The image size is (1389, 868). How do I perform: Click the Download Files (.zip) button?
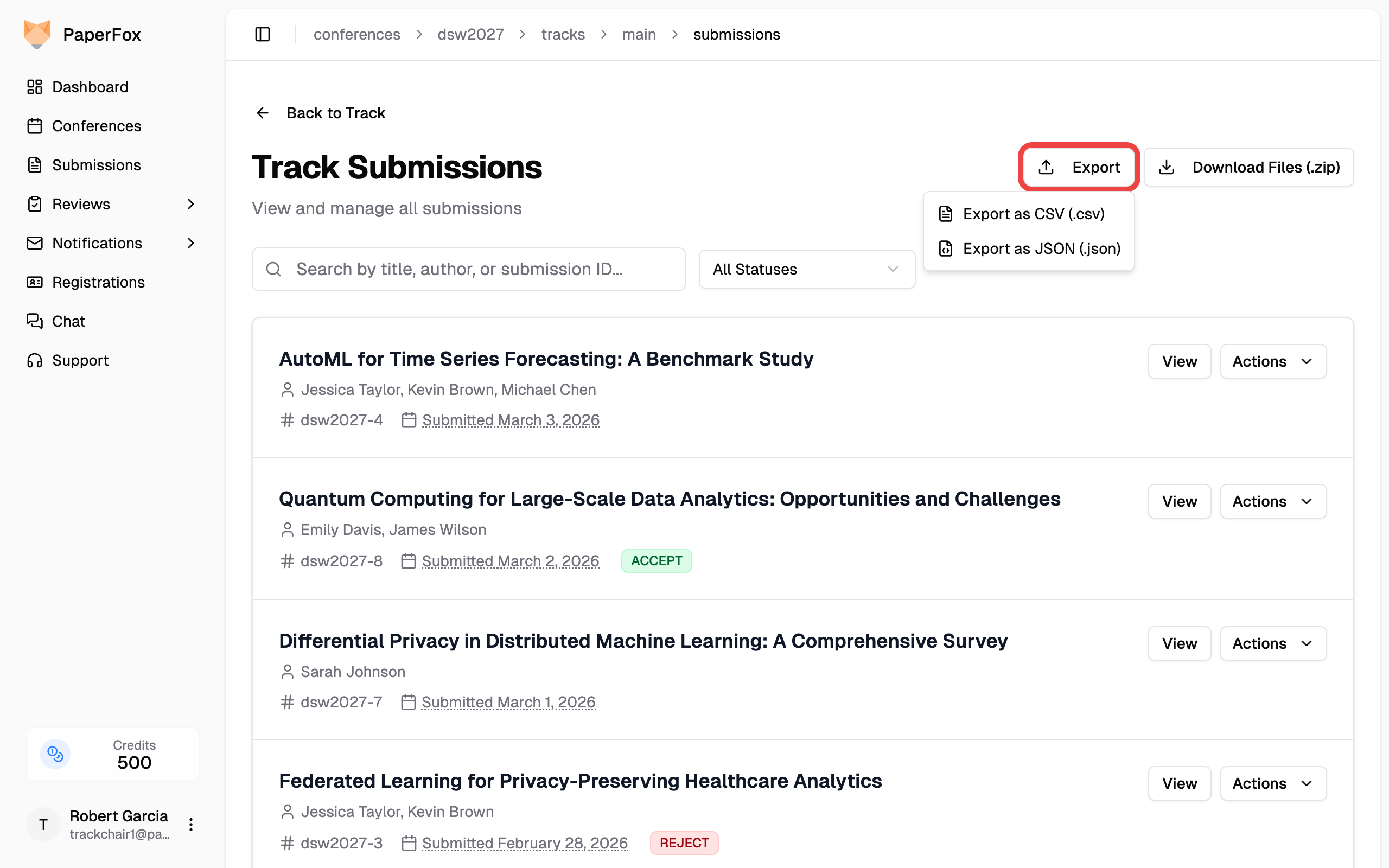(x=1248, y=167)
